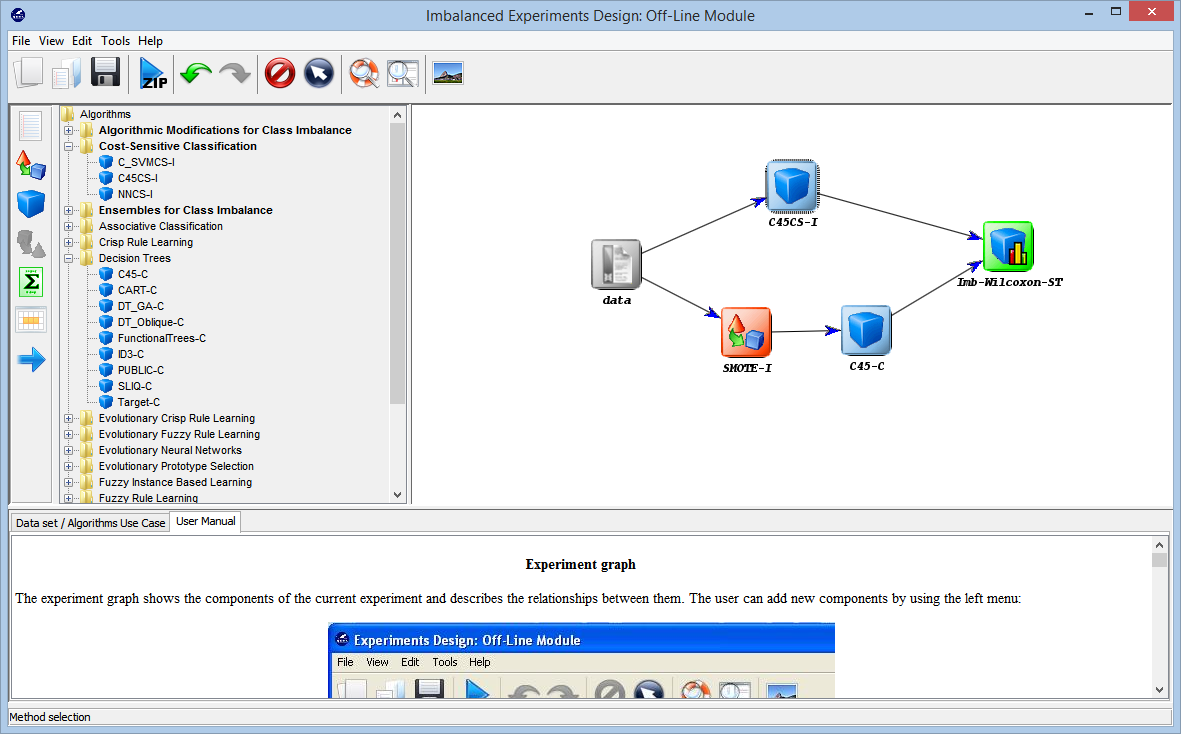Click the Open experiment toolbar icon
Image resolution: width=1181 pixels, height=734 pixels.
(x=67, y=73)
